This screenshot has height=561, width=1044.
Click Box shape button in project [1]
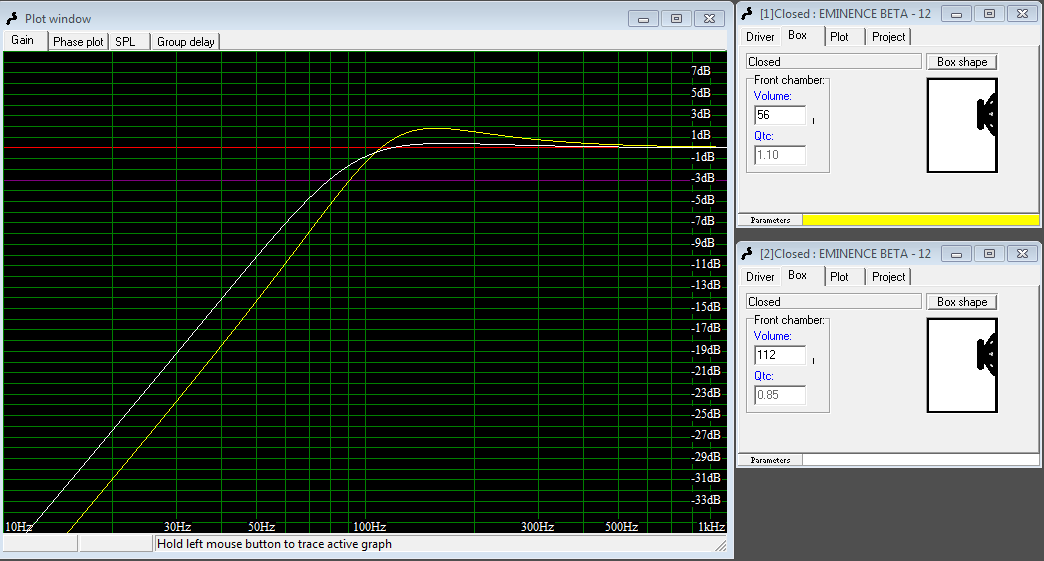coord(961,62)
